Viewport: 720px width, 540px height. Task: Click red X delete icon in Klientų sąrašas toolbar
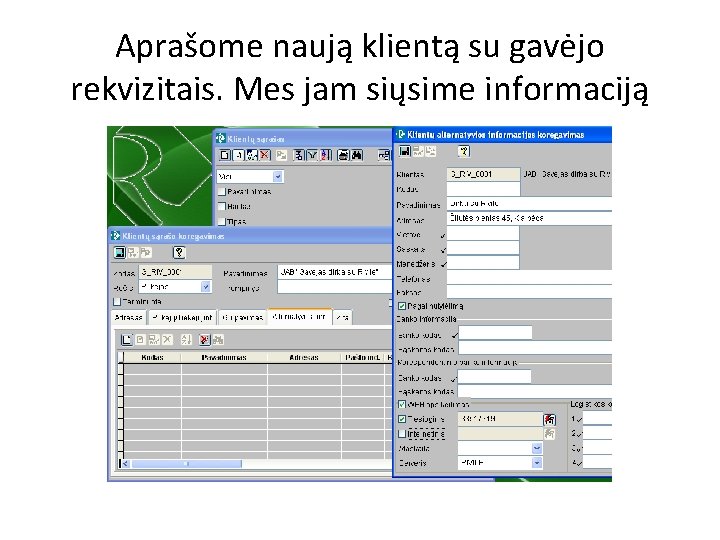265,155
